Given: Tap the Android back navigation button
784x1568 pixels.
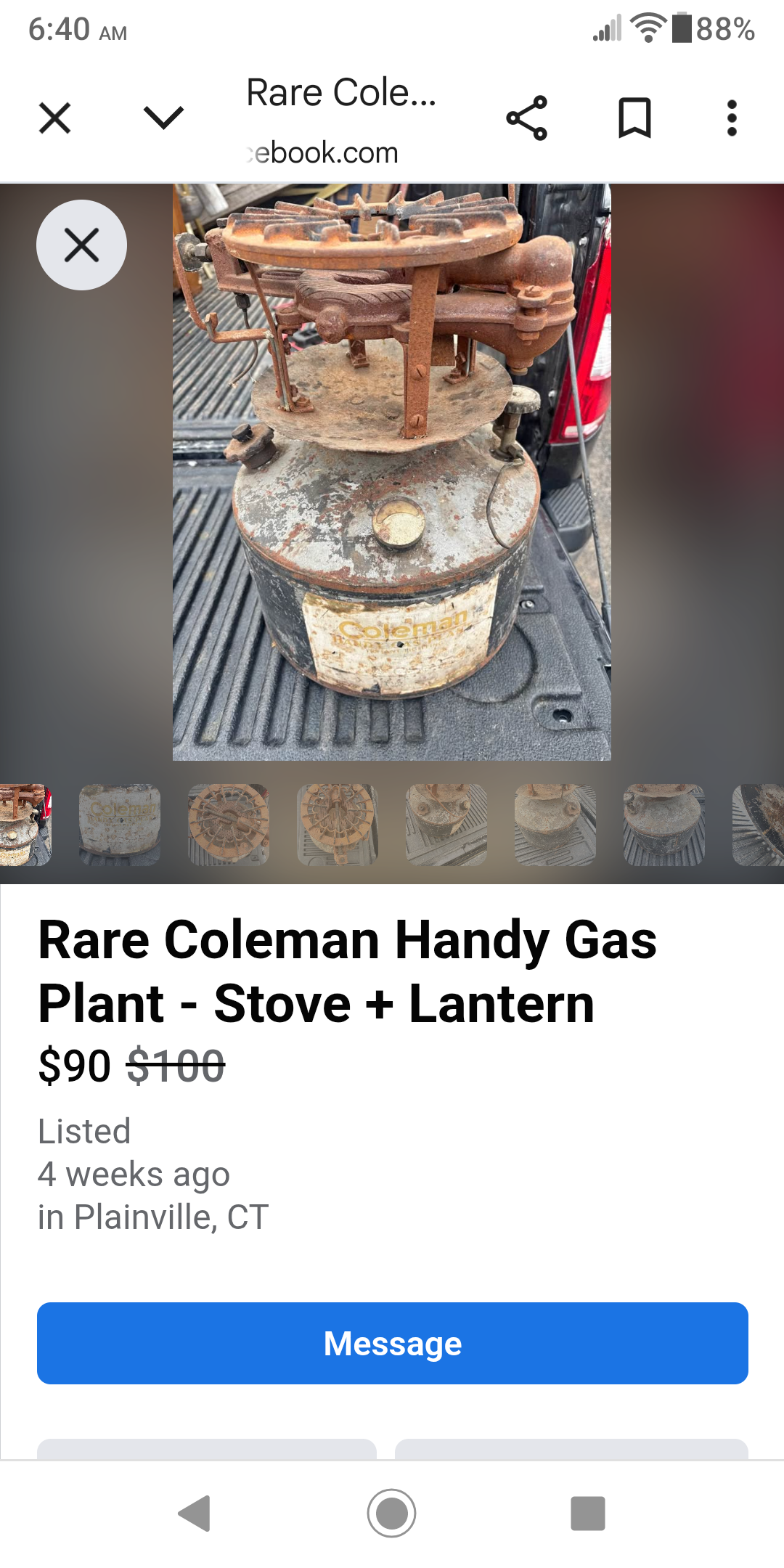Looking at the screenshot, I should [x=195, y=1514].
